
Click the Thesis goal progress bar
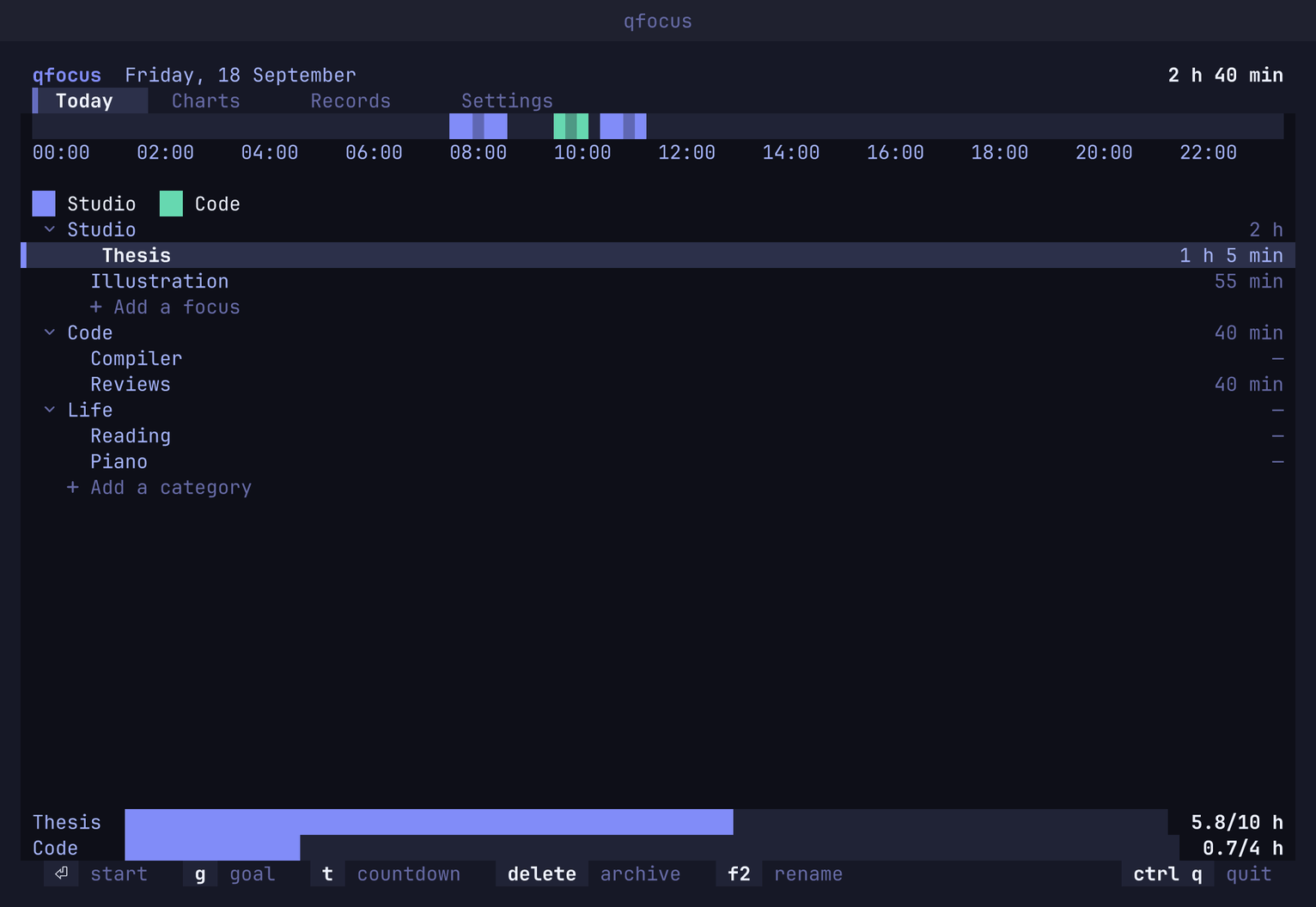[646, 822]
